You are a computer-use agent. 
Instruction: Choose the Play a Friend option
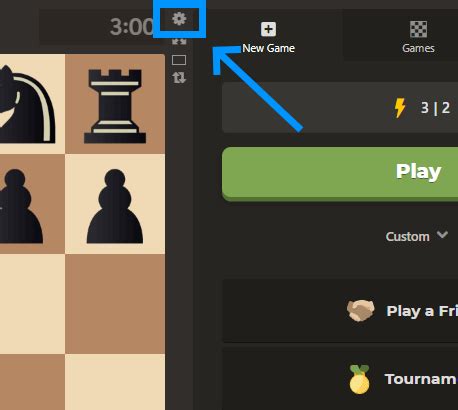(x=340, y=311)
